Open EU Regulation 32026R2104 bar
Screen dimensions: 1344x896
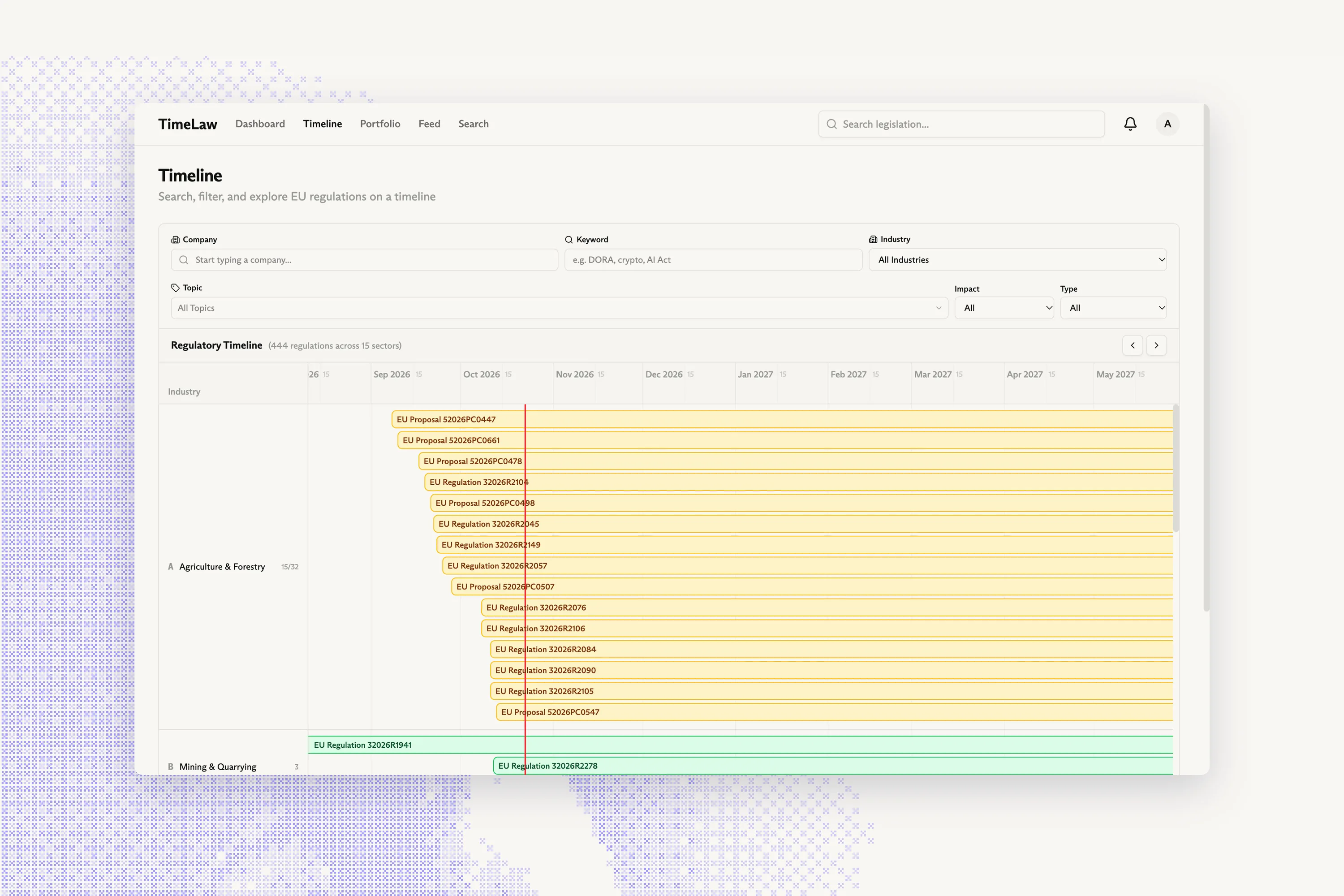(x=799, y=482)
